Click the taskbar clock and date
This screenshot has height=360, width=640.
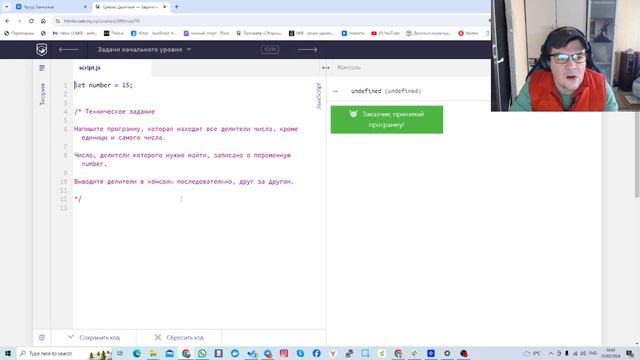(x=611, y=353)
